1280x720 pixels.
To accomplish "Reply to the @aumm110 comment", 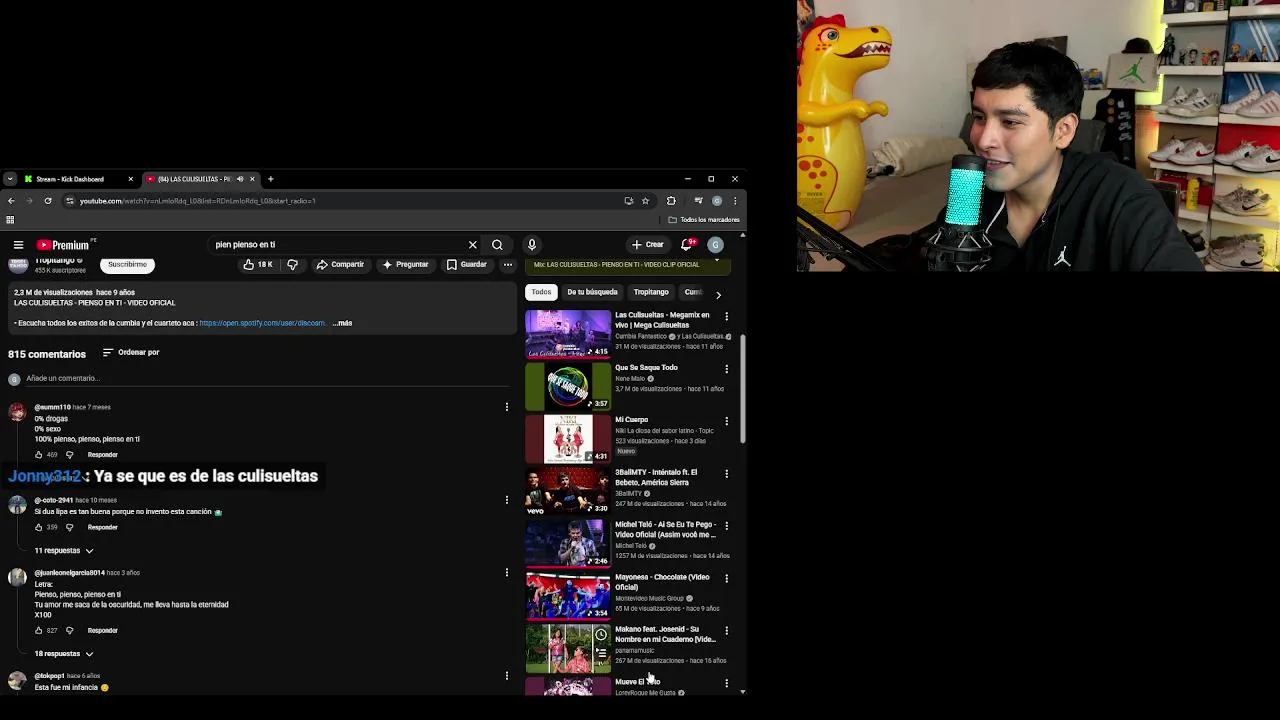I will pyautogui.click(x=102, y=455).
